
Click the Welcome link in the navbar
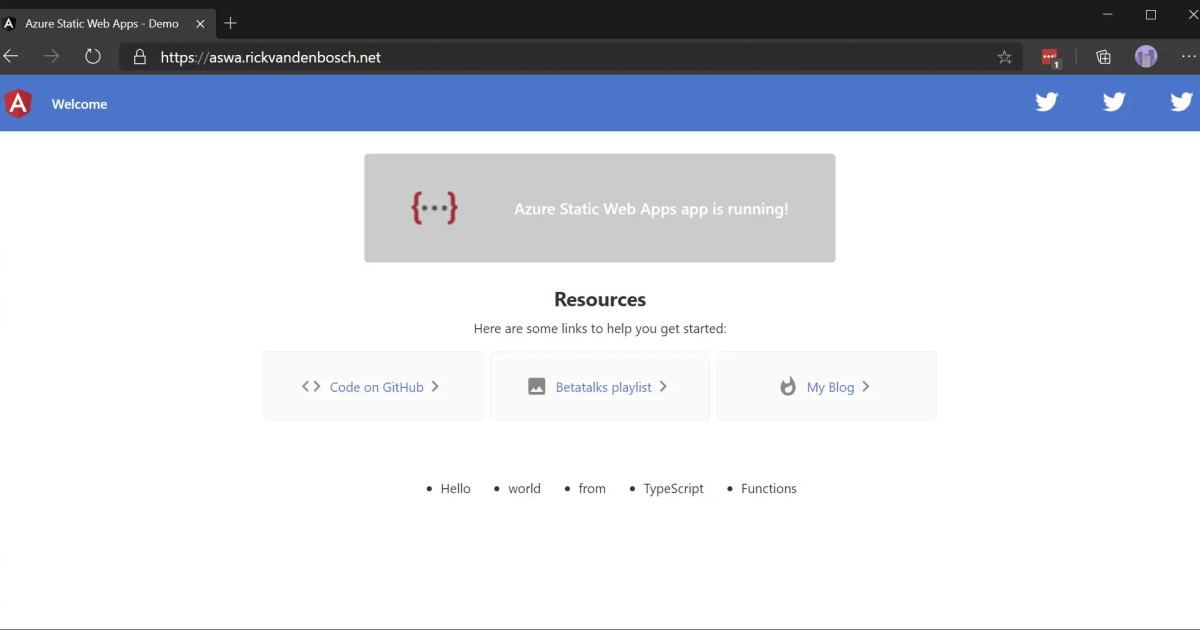tap(79, 103)
